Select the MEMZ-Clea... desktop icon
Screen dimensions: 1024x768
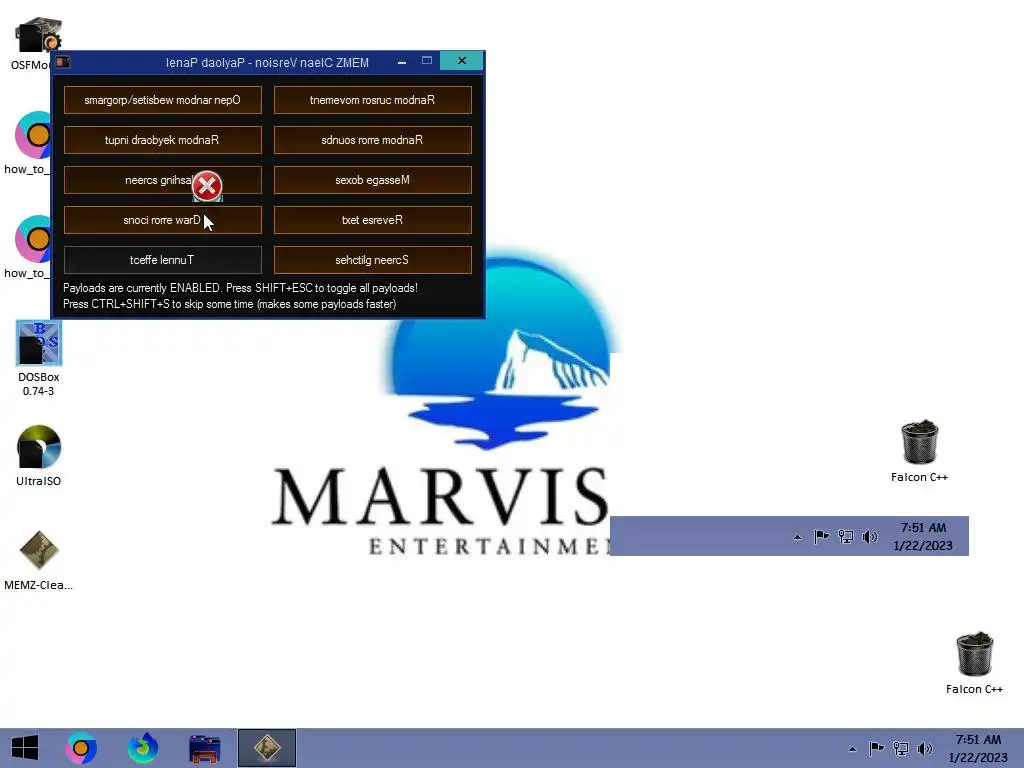tap(39, 560)
